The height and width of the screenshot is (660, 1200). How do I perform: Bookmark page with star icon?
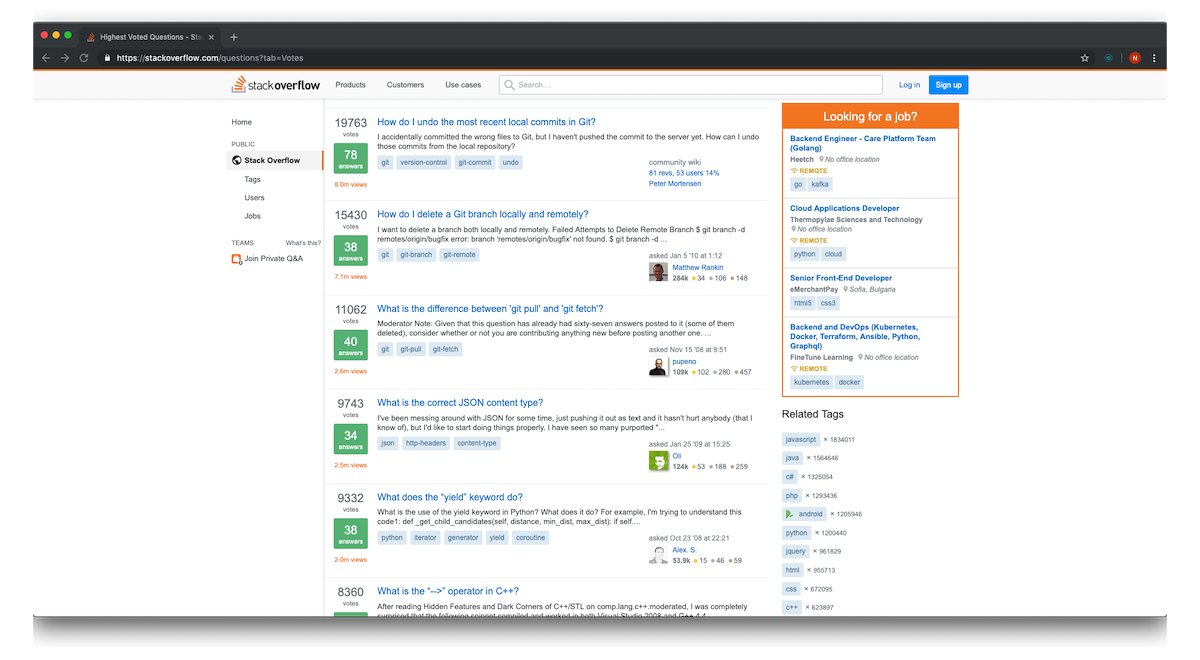tap(1085, 58)
